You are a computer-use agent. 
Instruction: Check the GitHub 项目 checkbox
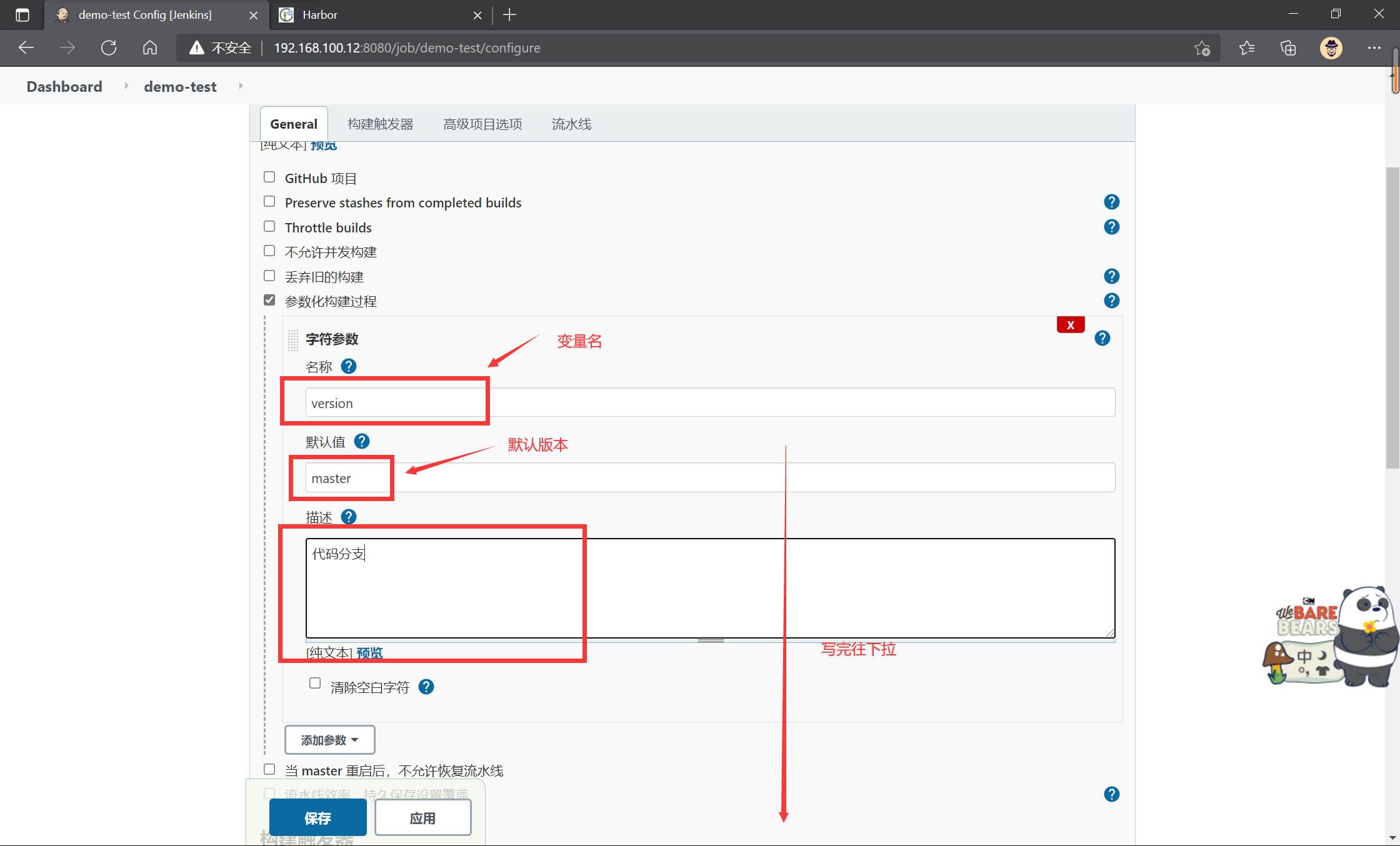coord(269,177)
